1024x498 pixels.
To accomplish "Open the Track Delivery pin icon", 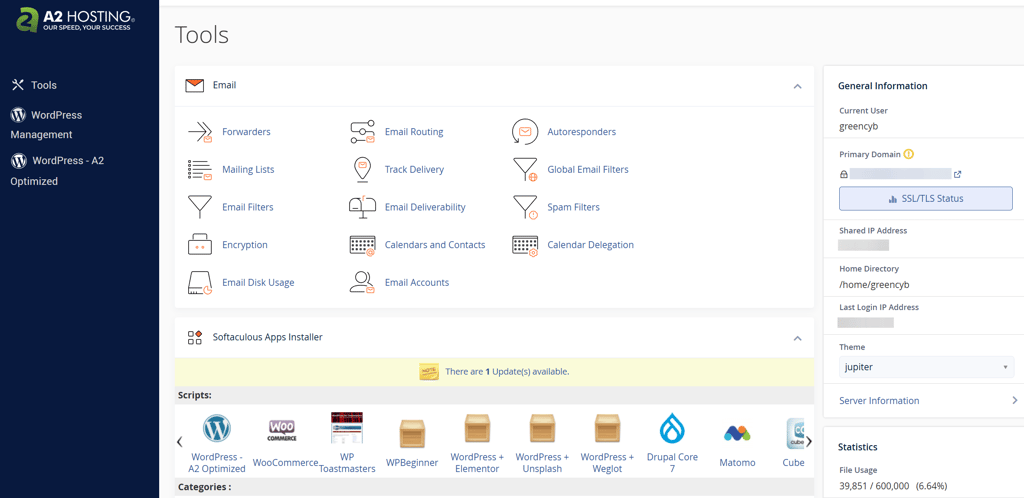I will [362, 170].
